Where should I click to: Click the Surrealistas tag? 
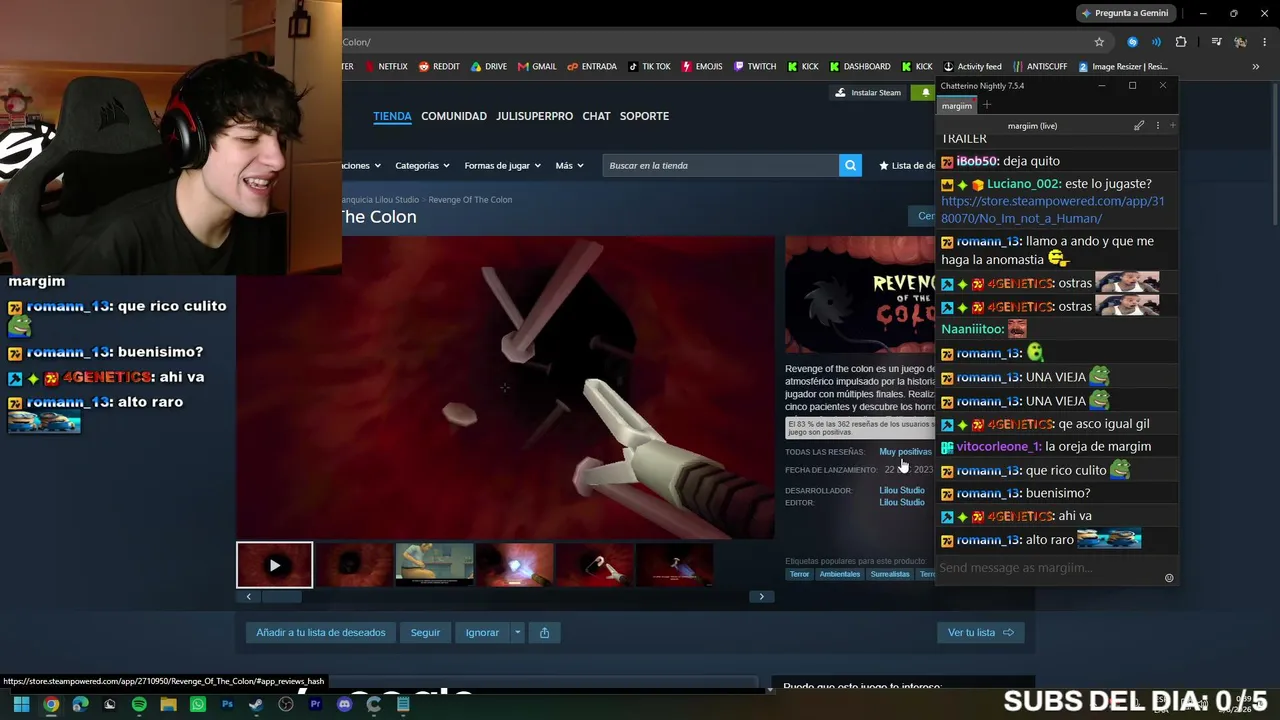pos(890,574)
